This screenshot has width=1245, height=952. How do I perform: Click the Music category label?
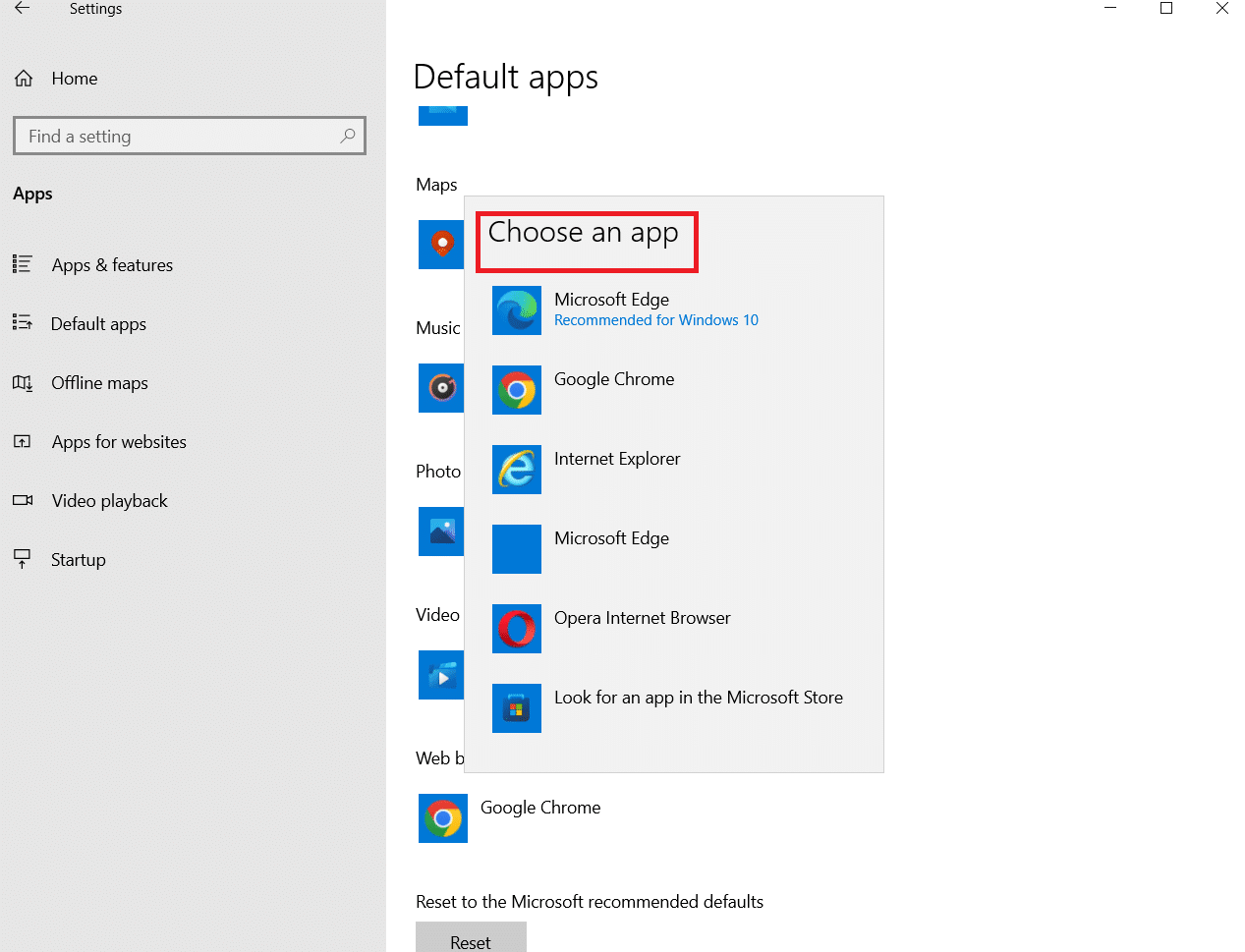[x=438, y=328]
